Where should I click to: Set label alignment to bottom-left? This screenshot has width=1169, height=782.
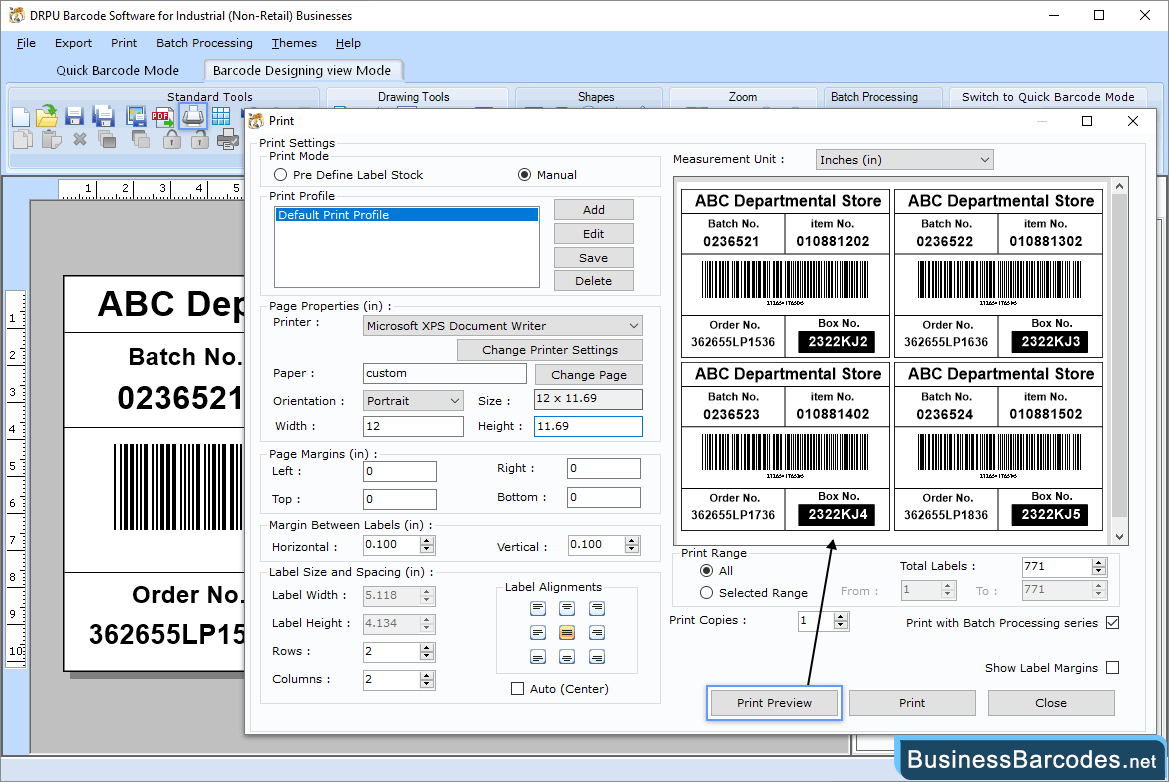click(538, 657)
